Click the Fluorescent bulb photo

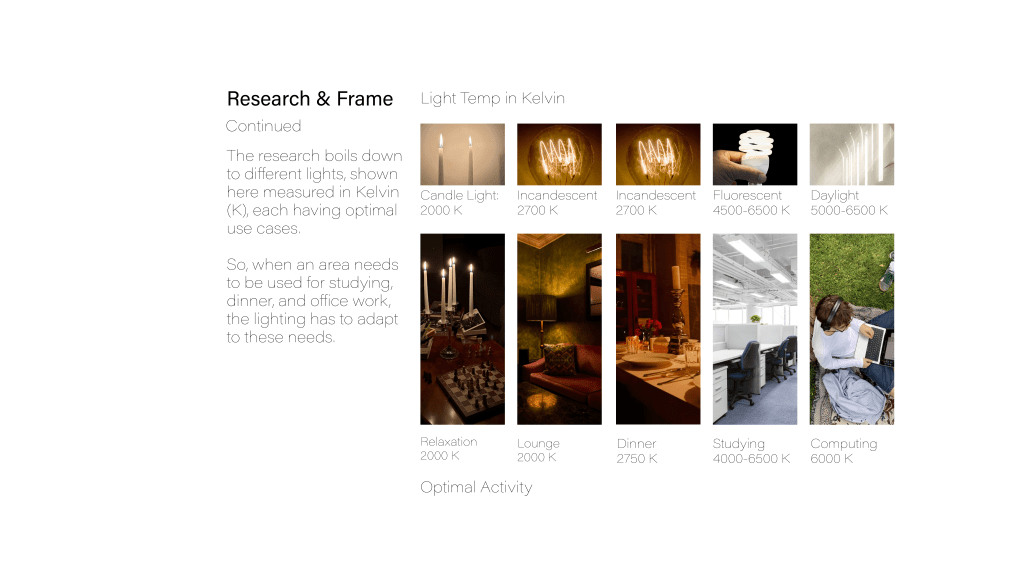pos(755,154)
